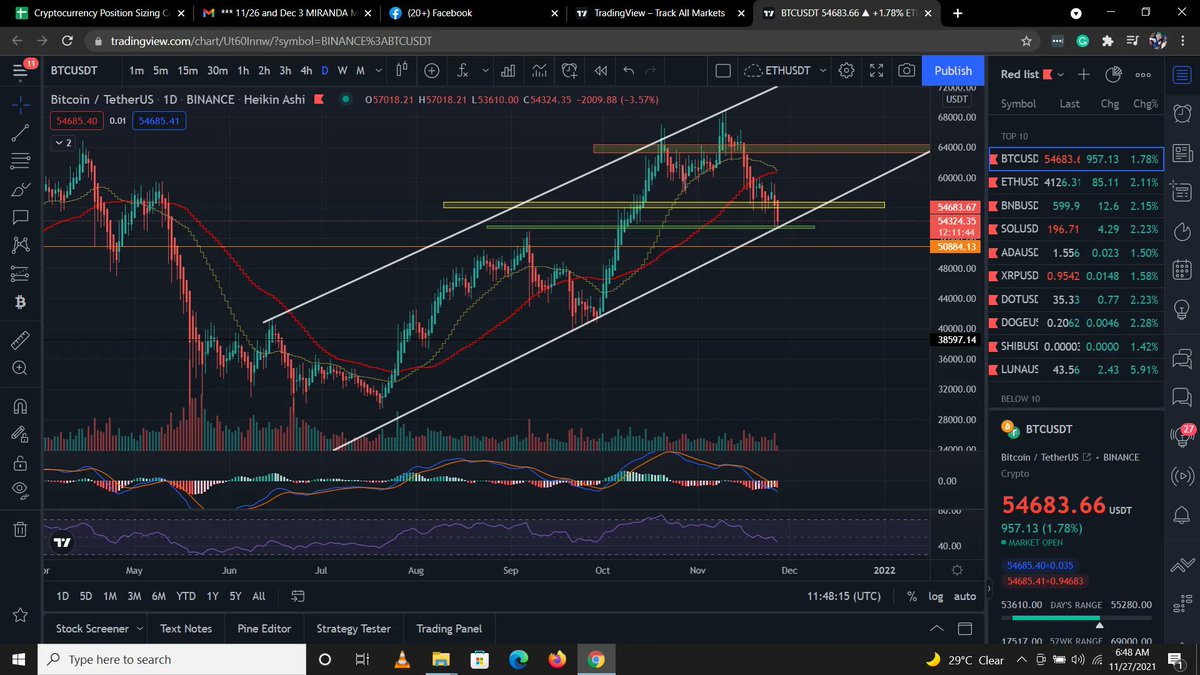This screenshot has height=675, width=1200.
Task: Open financials bar chart icon
Action: click(x=508, y=71)
